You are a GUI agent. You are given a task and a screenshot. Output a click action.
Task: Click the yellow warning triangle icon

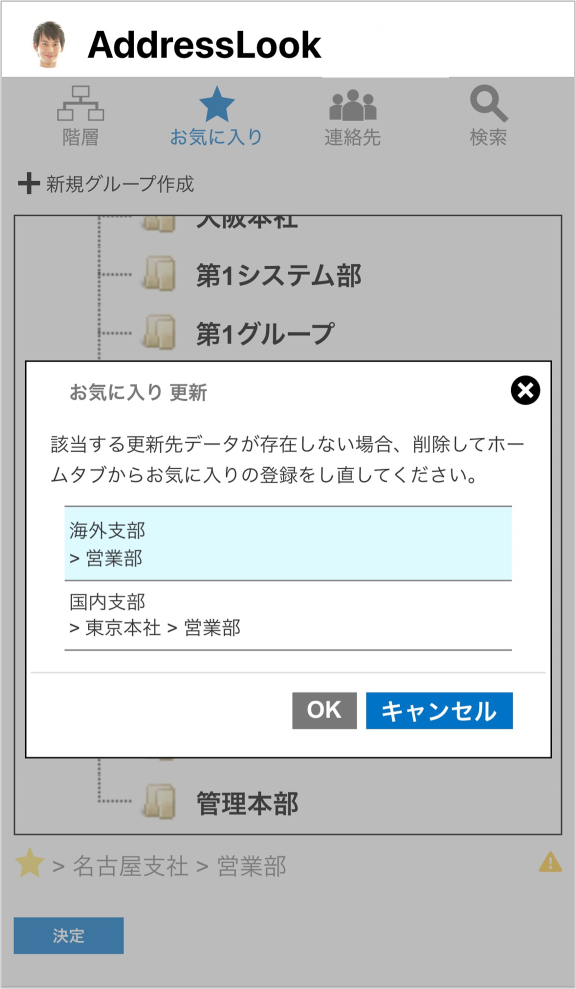[x=550, y=862]
